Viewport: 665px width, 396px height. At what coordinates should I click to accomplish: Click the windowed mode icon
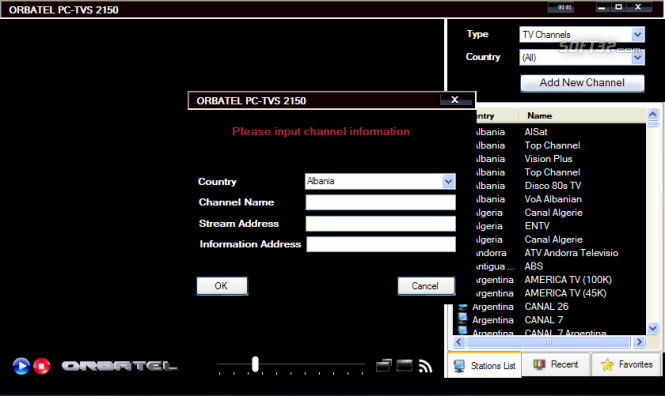point(384,365)
